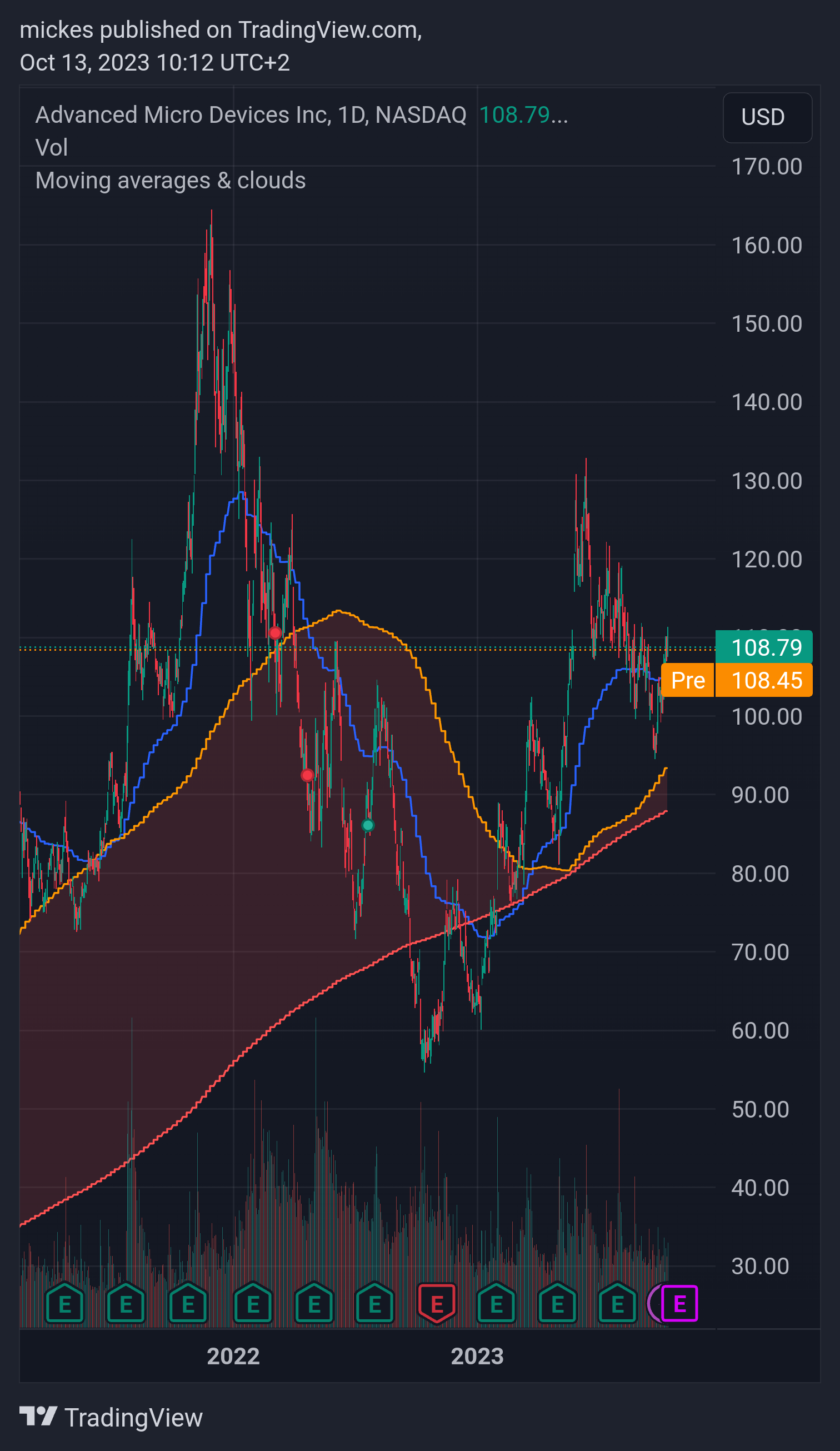Open the first green E earnings marker at far left
The height and width of the screenshot is (1451, 840).
point(65,1303)
